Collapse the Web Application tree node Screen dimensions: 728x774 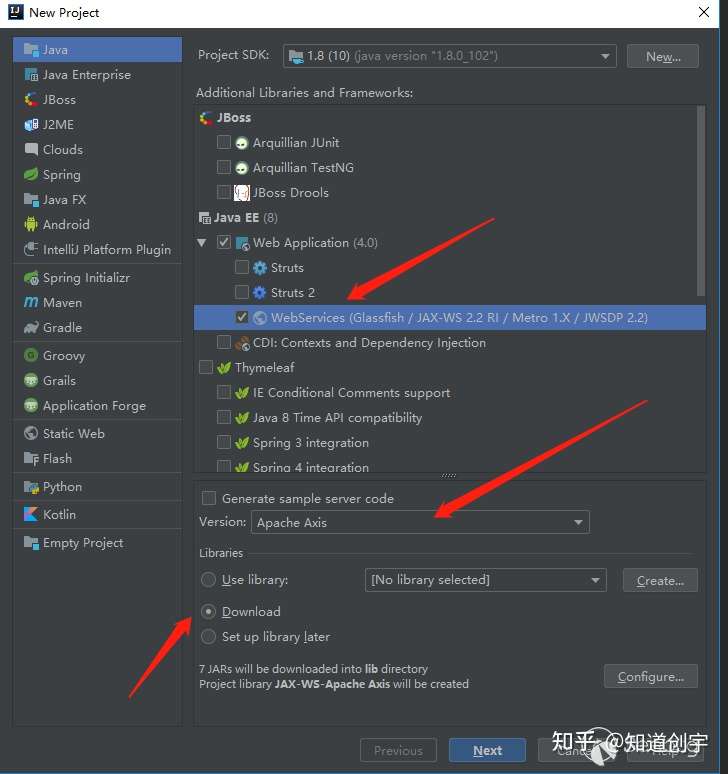(x=201, y=242)
